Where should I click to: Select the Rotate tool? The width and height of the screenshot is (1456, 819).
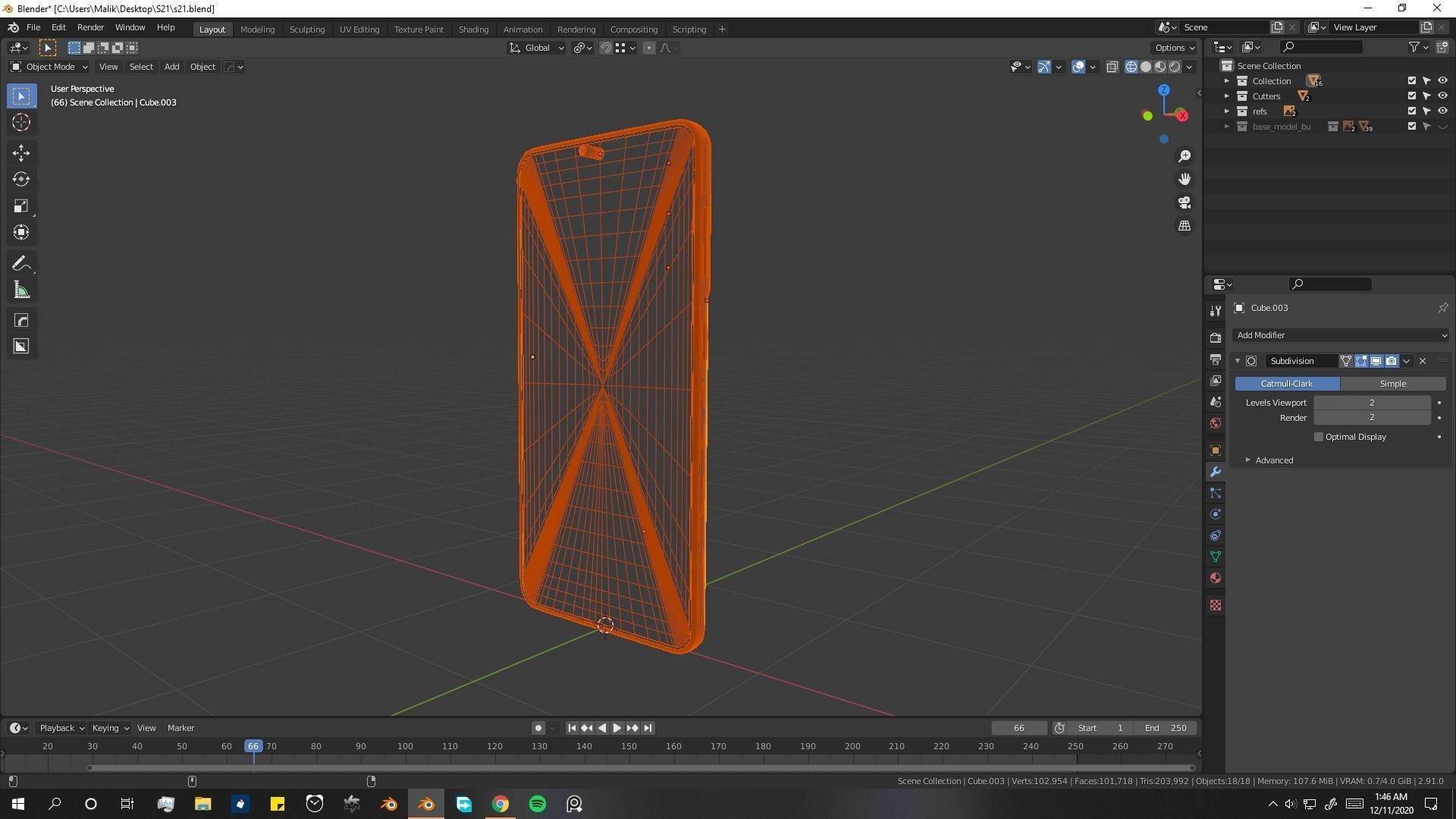click(21, 180)
